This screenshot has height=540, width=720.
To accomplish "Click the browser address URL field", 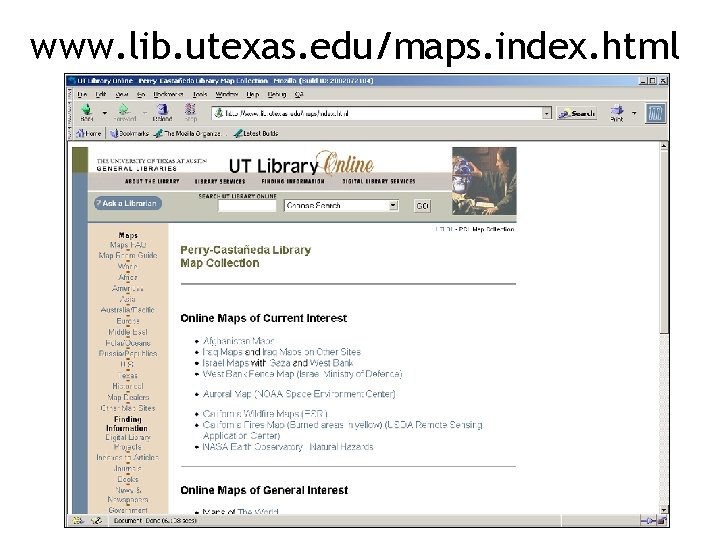I will click(x=382, y=113).
